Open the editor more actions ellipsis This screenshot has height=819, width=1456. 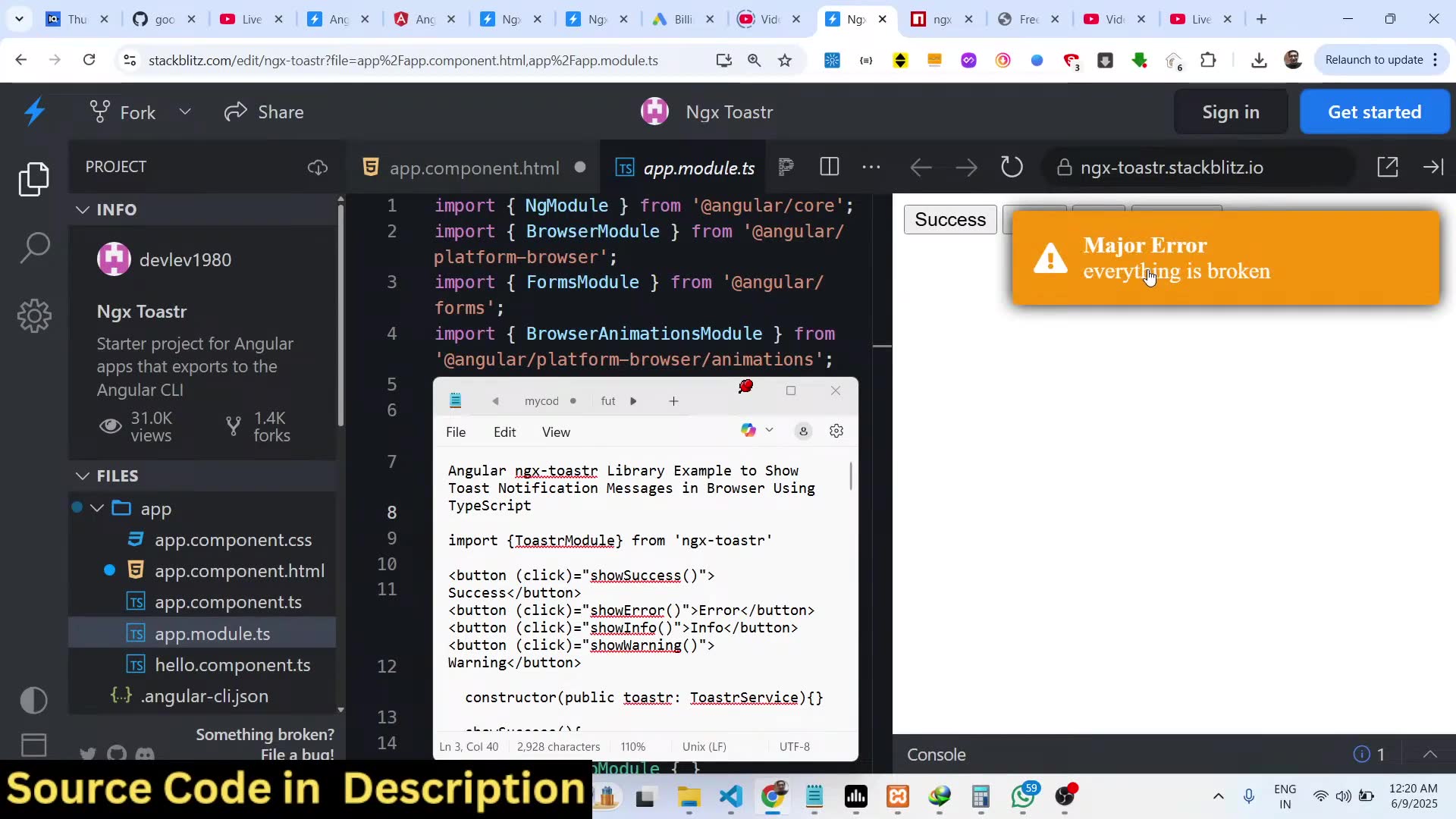[871, 167]
